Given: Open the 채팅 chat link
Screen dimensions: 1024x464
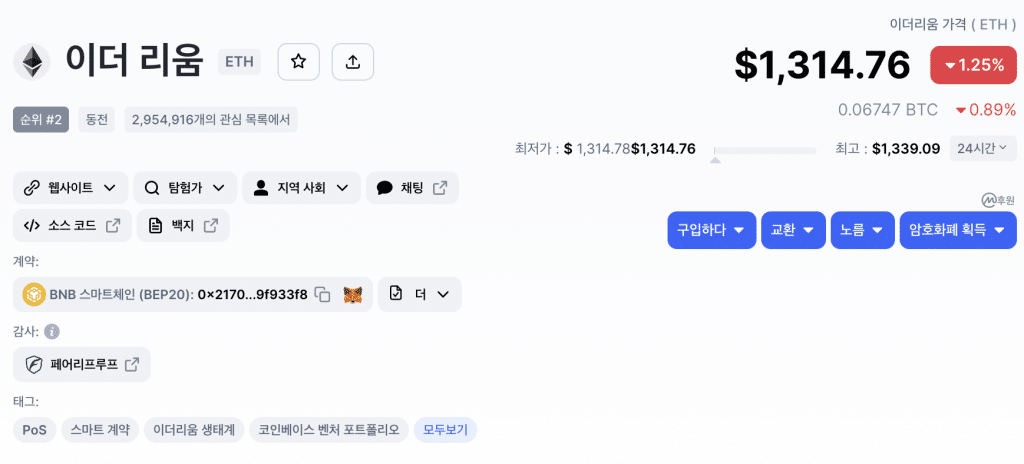Looking at the screenshot, I should coord(412,188).
